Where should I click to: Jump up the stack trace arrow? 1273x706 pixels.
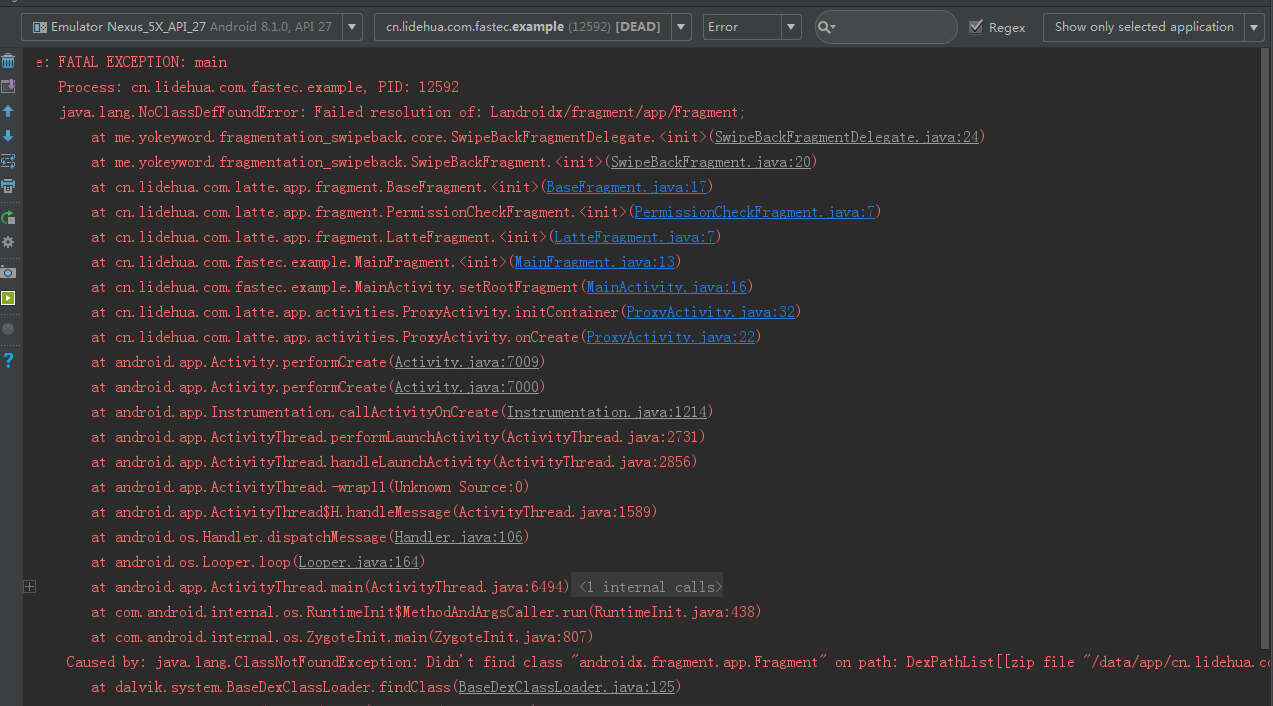(8, 112)
